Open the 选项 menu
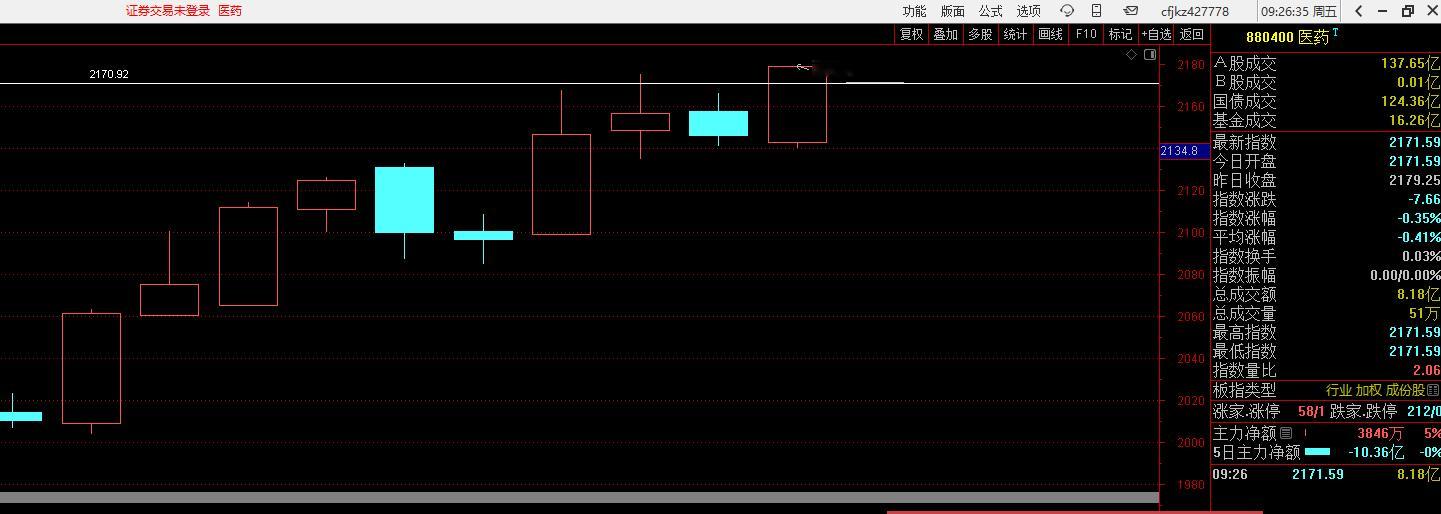The width and height of the screenshot is (1441, 514). 1028,11
